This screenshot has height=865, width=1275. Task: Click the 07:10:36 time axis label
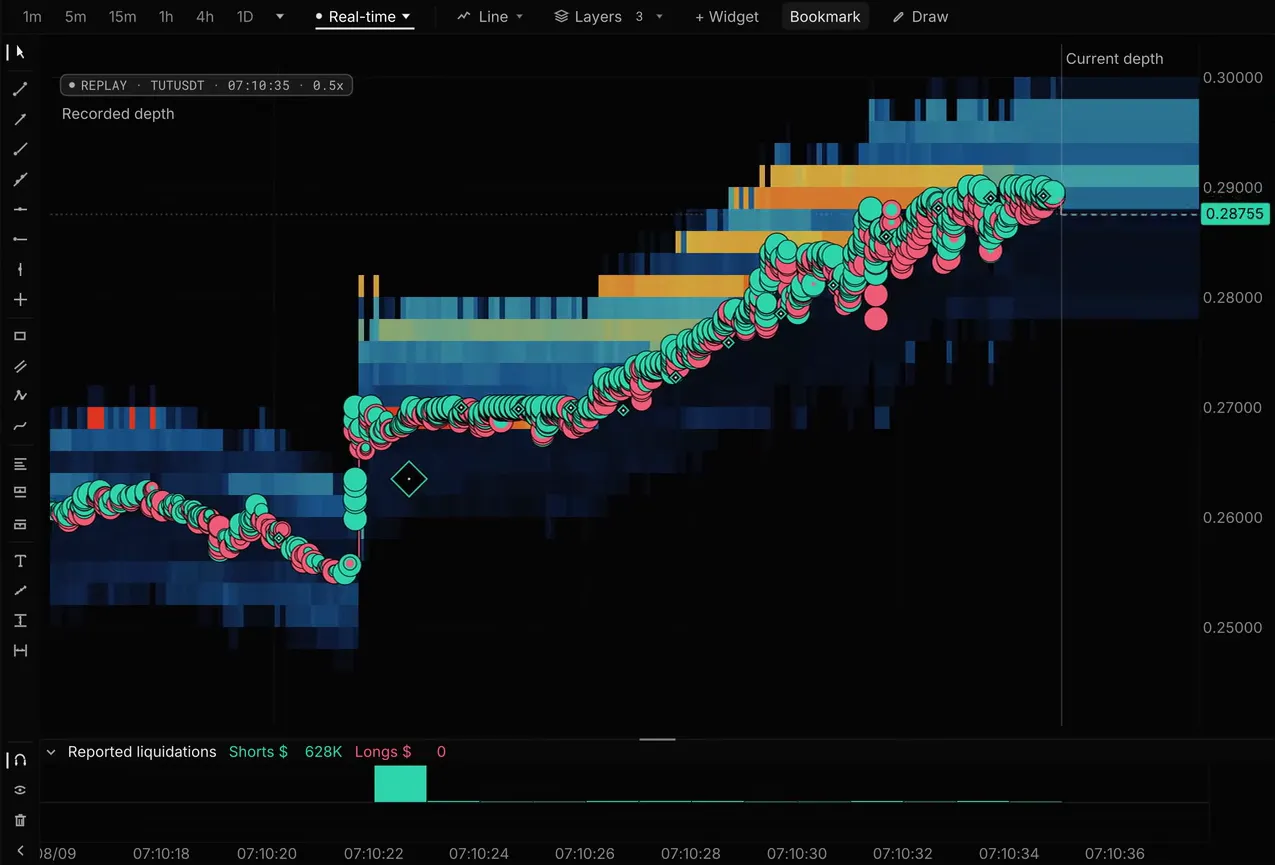1115,854
